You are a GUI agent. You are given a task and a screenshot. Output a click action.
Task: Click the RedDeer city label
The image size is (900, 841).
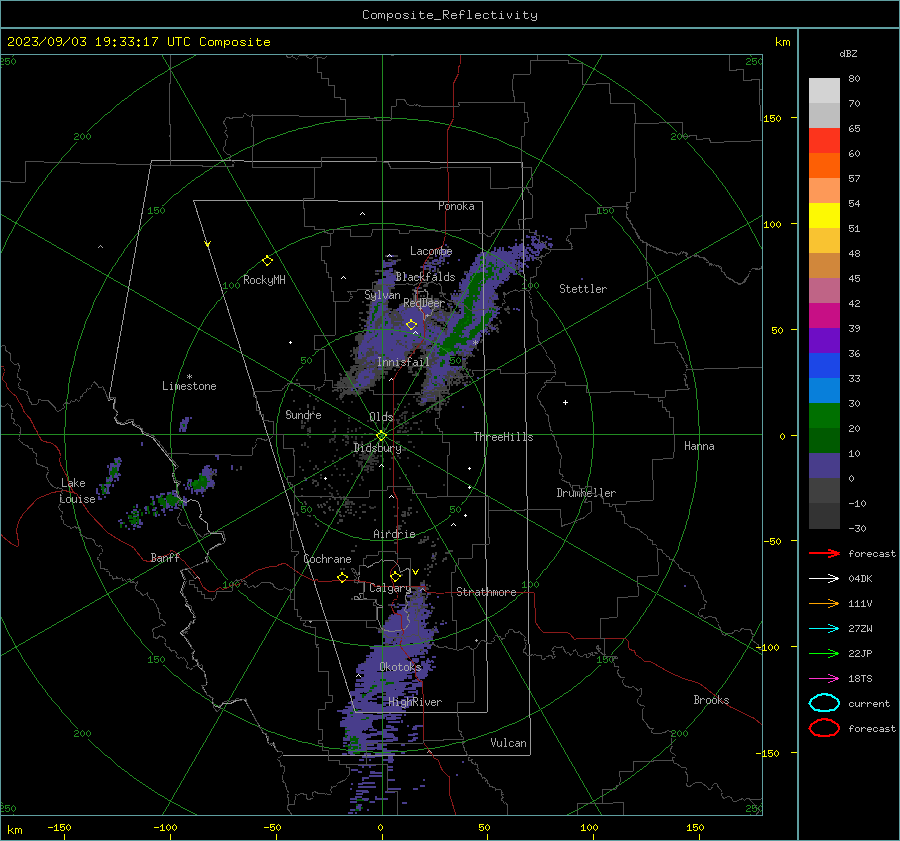pos(424,303)
